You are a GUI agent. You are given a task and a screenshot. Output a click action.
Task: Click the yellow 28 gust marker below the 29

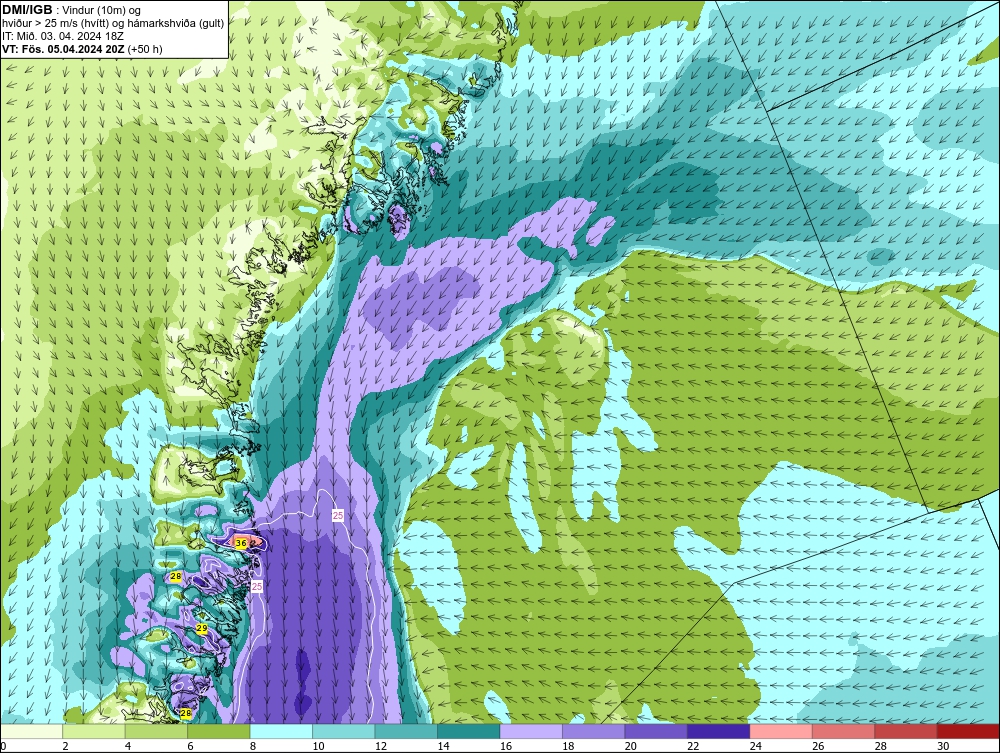point(186,713)
